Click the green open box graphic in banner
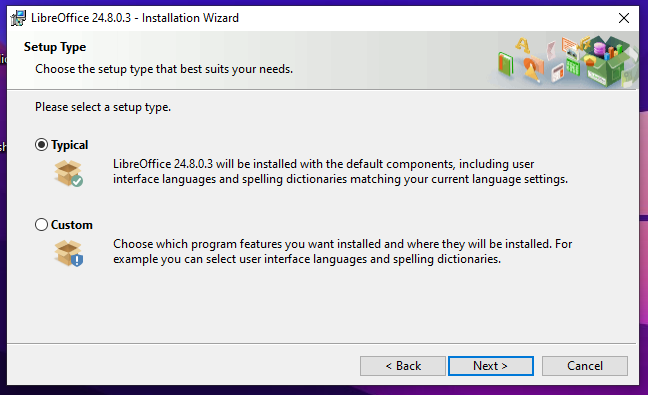 [x=605, y=61]
